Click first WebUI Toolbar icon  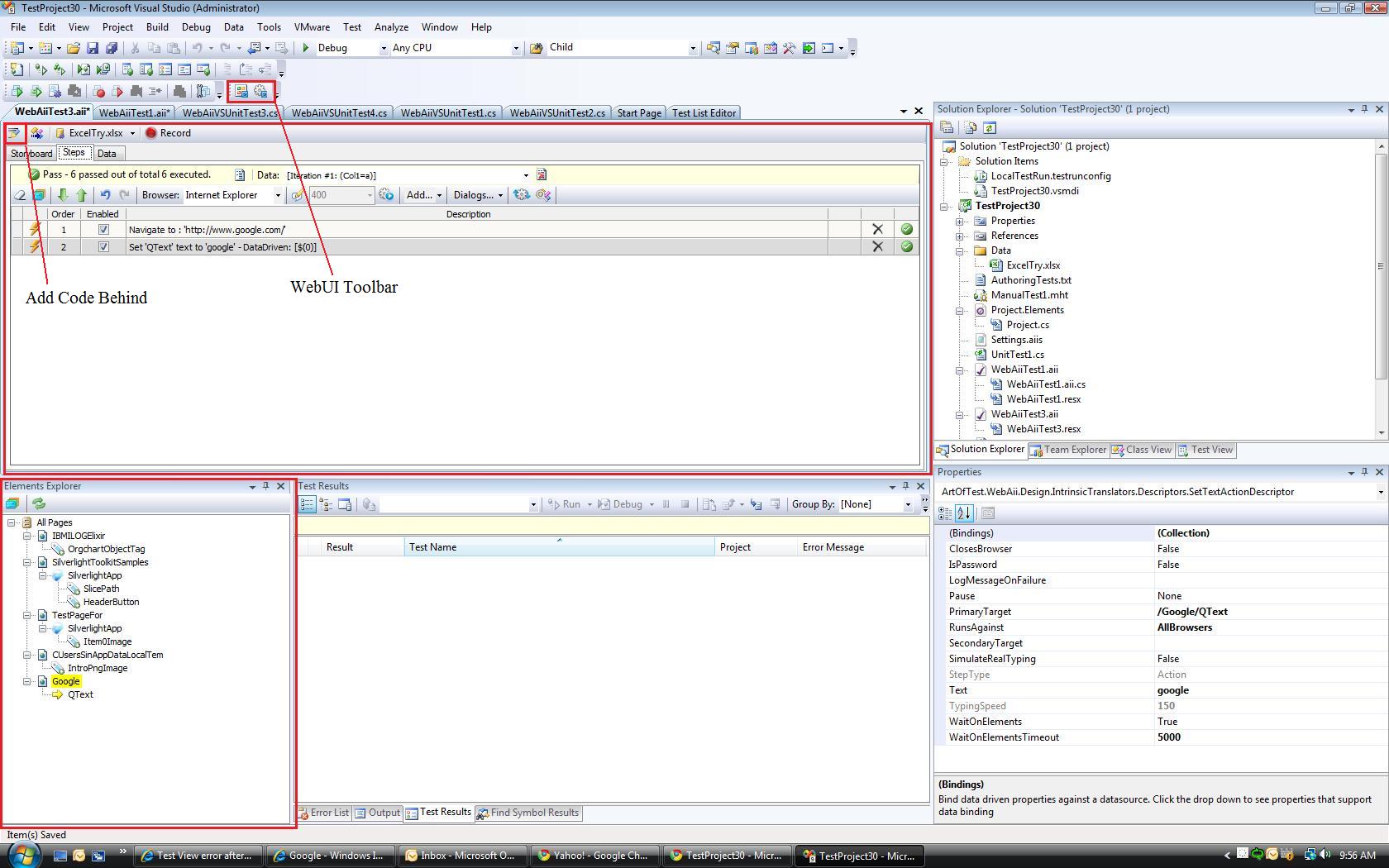point(241,92)
